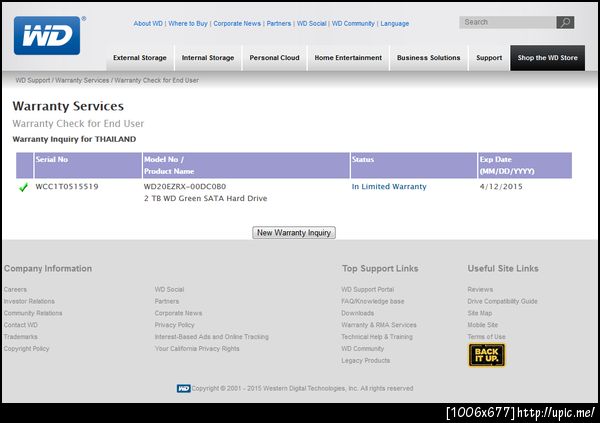Open the Site Map link
The height and width of the screenshot is (423, 600).
click(x=479, y=314)
